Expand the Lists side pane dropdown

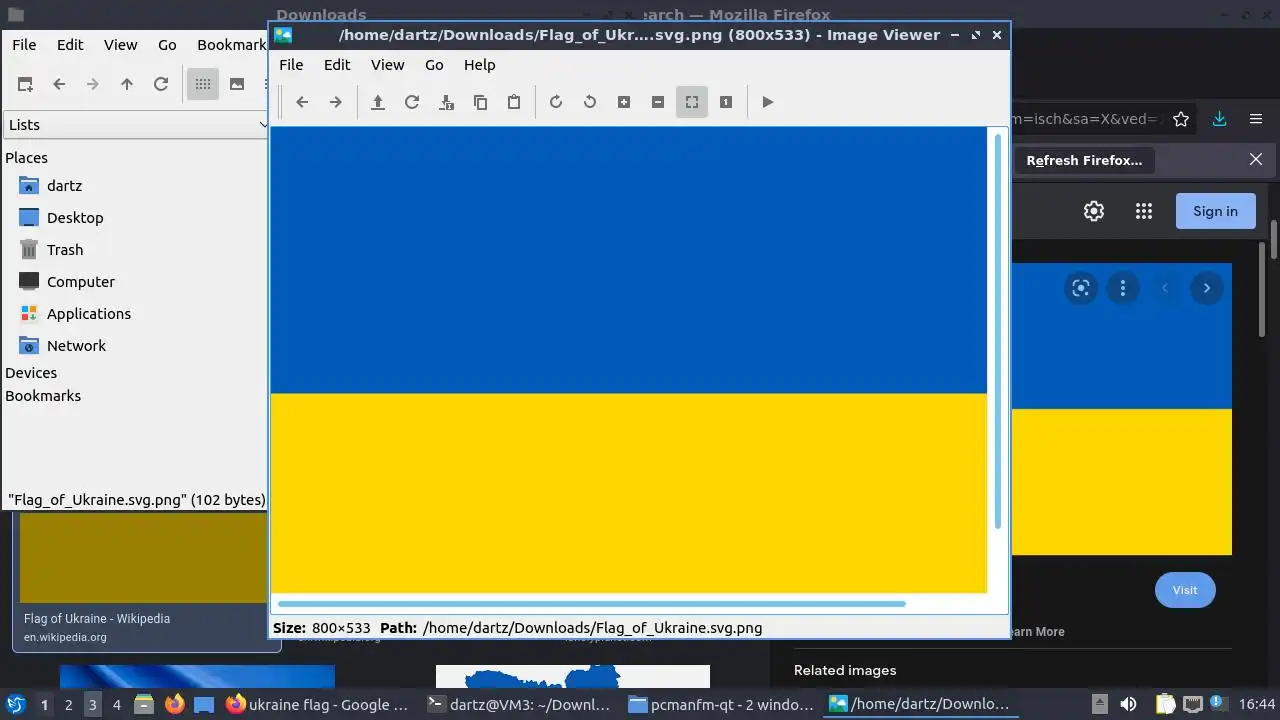137,124
